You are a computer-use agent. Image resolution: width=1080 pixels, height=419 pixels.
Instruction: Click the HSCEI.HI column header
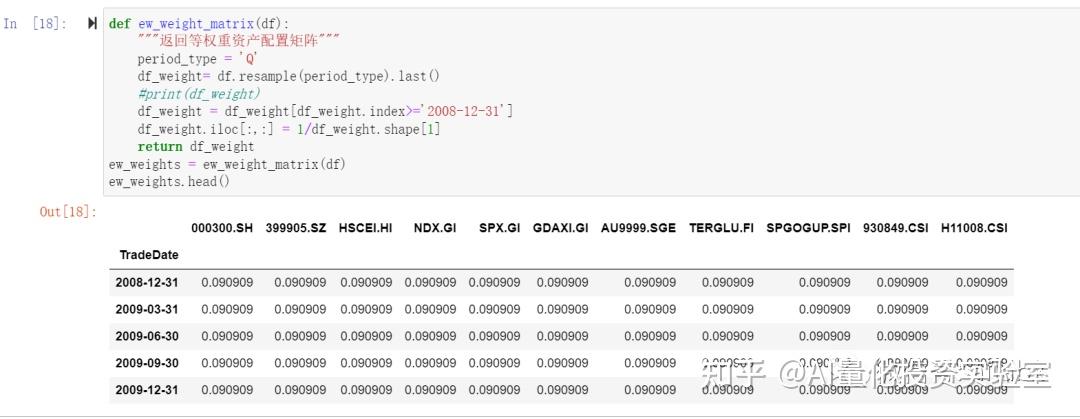click(x=366, y=228)
